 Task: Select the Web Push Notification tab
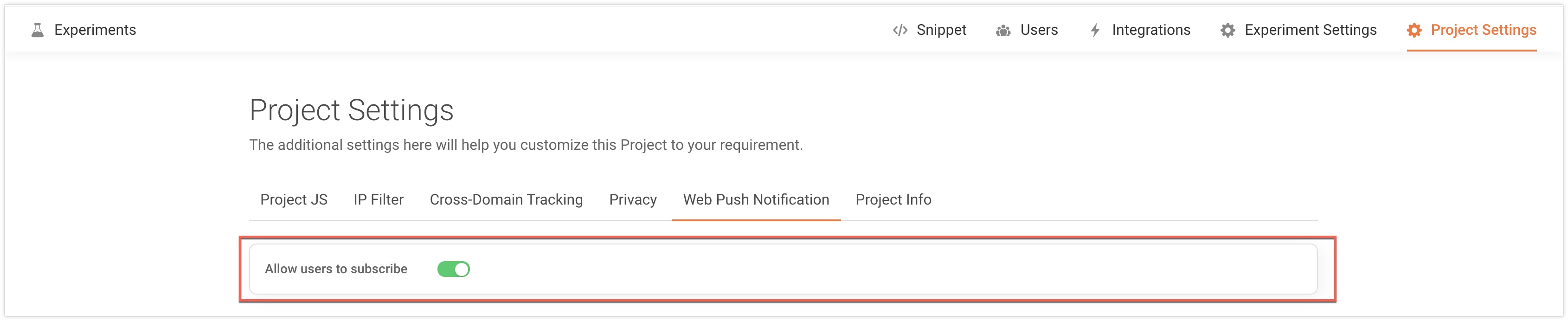[x=755, y=199]
